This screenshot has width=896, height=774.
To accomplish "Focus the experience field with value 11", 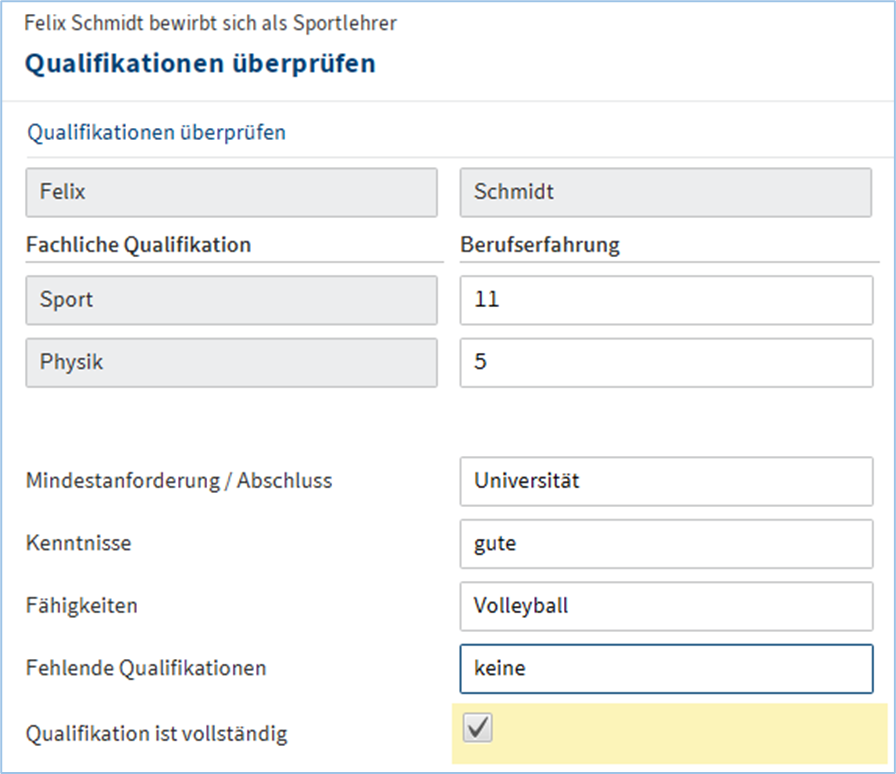I will click(665, 300).
